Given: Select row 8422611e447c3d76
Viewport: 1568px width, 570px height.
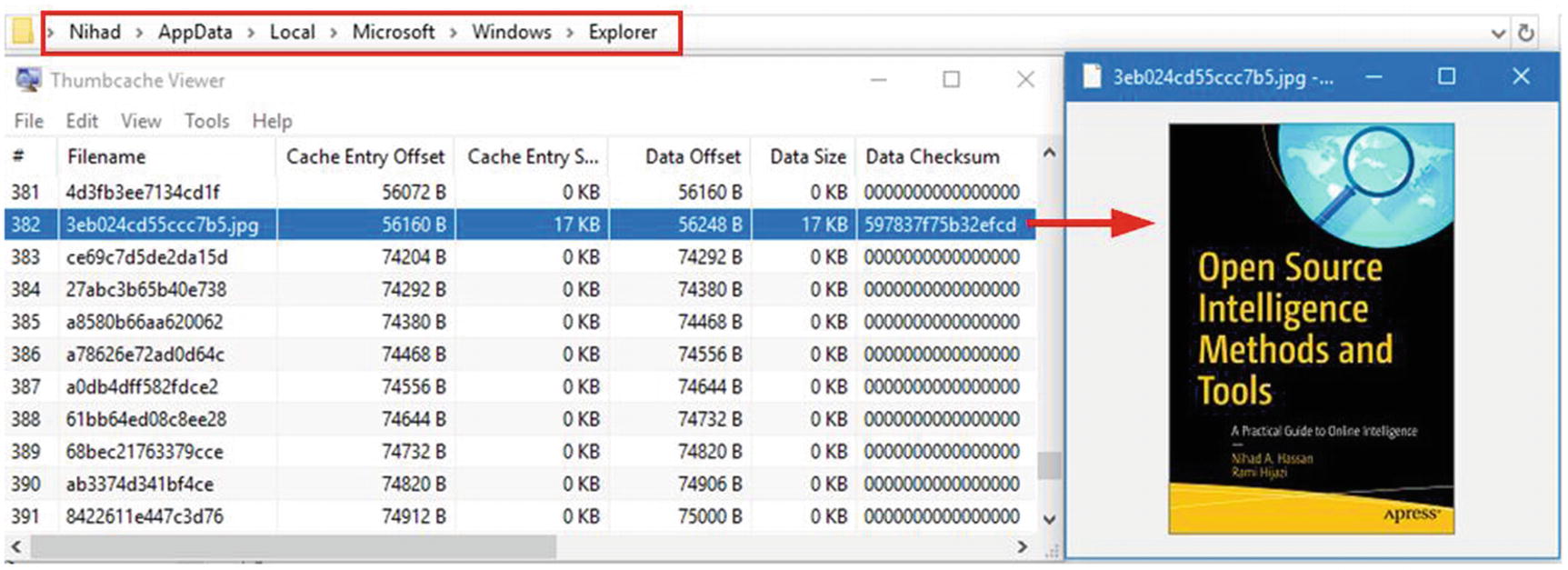Looking at the screenshot, I should coord(520,516).
